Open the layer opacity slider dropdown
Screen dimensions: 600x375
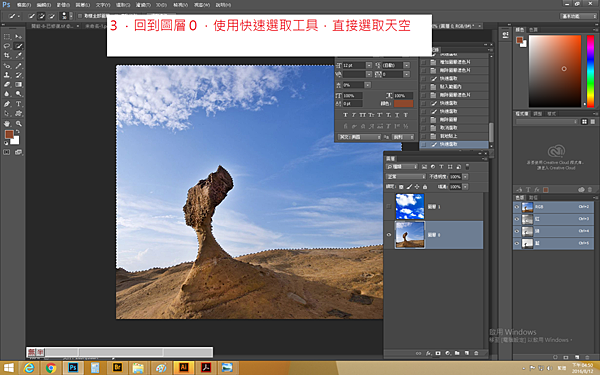(465, 177)
